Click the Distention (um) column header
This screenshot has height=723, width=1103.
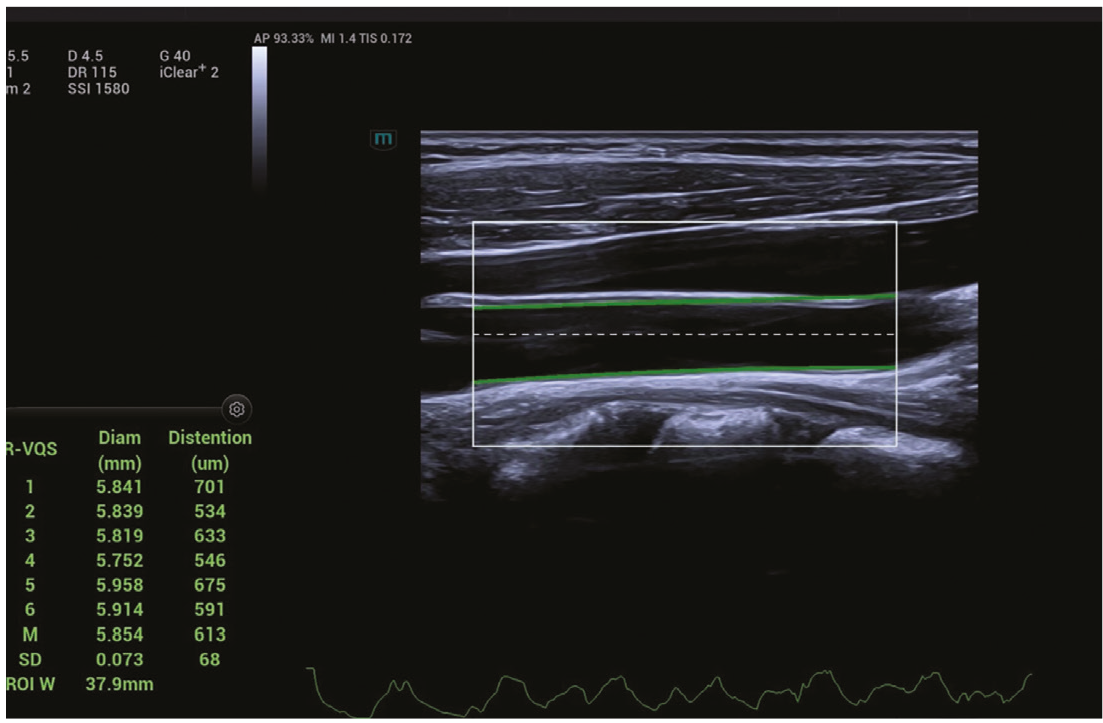pyautogui.click(x=210, y=450)
